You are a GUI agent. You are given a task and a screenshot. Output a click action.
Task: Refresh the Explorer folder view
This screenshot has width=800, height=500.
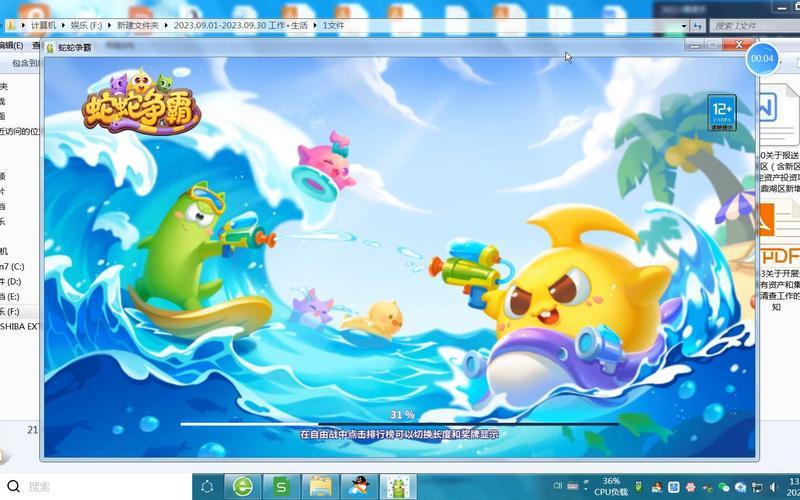697,26
